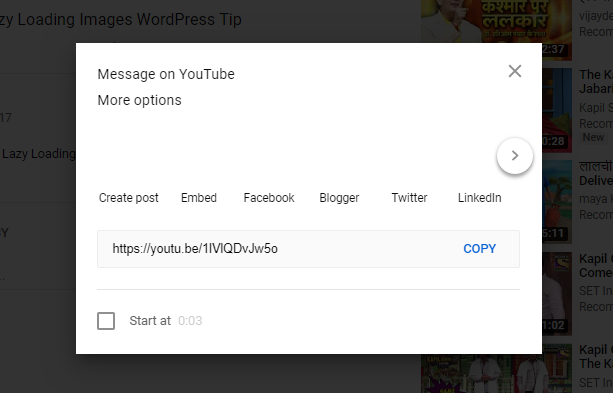Screen dimensions: 613x393
Task: Share the video to Facebook
Action: tap(269, 198)
